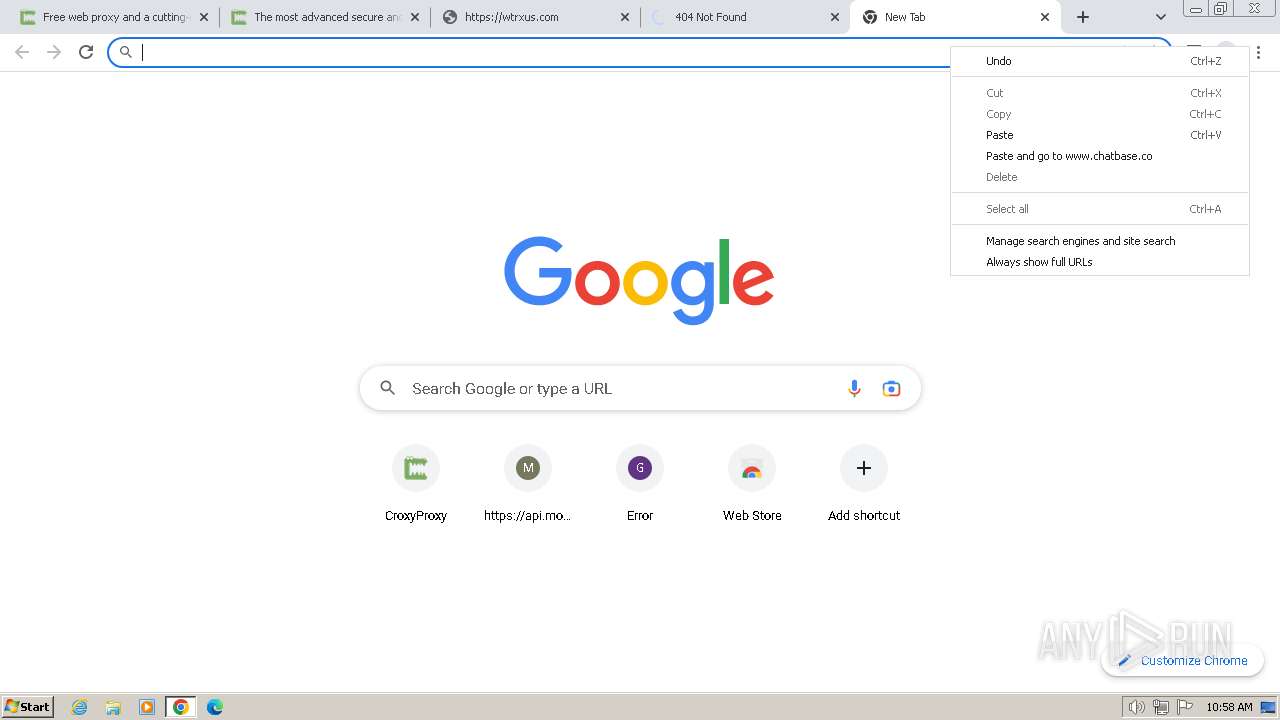This screenshot has width=1280, height=720.
Task: Open the Windows Start menu
Action: 28,706
